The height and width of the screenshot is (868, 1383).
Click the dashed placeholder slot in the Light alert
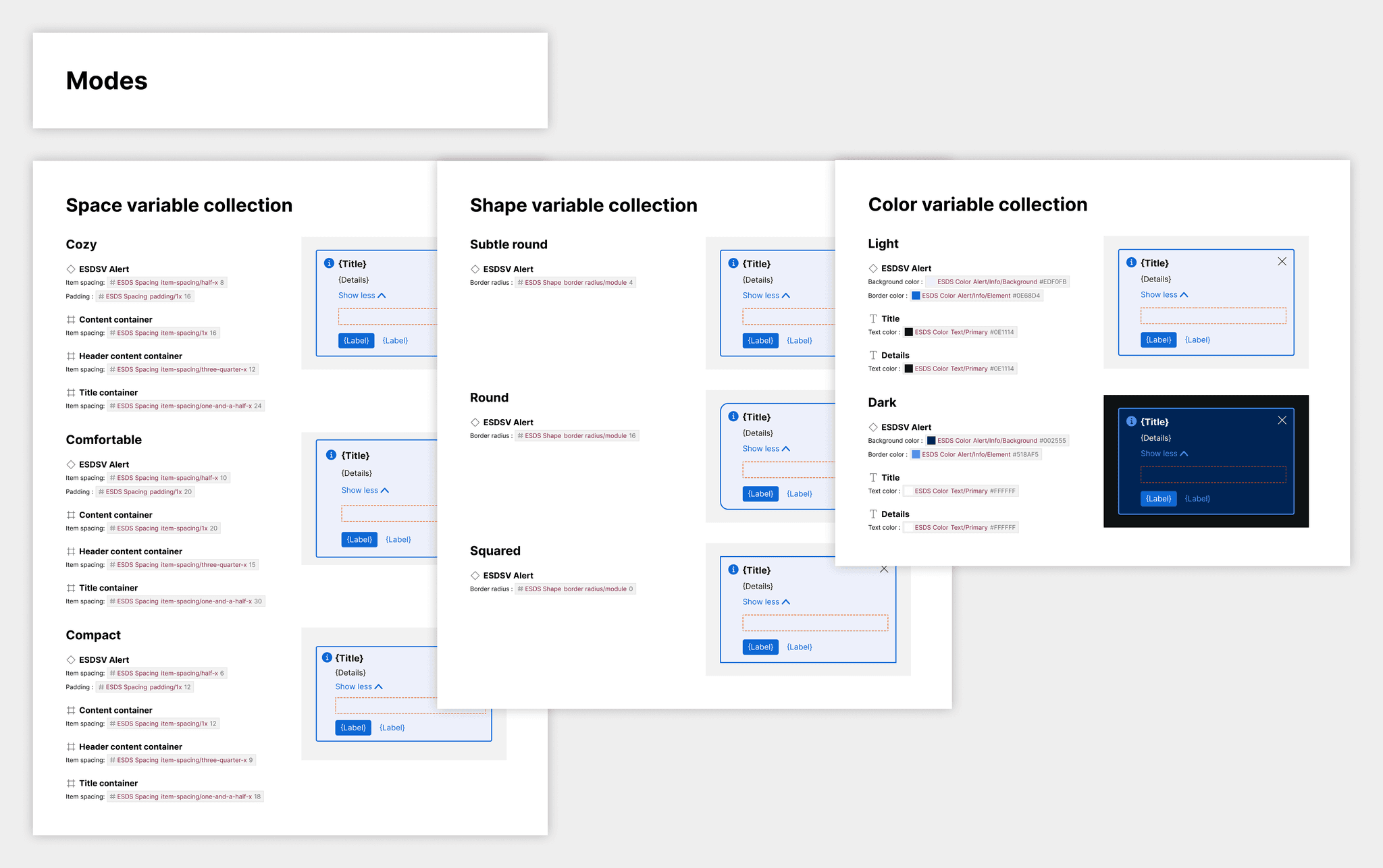(x=1214, y=316)
